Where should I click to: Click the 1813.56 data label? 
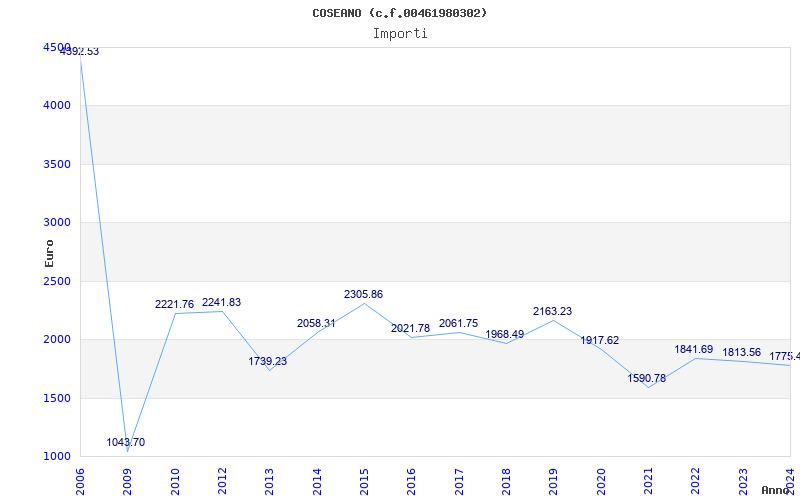click(741, 353)
